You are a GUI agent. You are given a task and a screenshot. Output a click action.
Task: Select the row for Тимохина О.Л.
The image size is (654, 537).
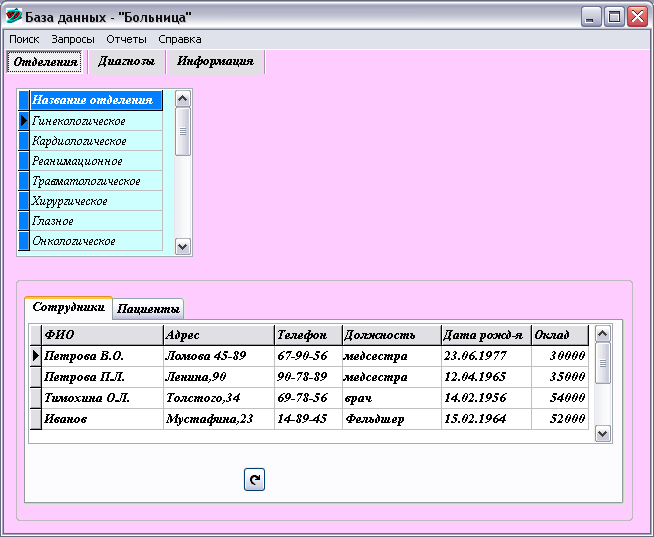pyautogui.click(x=101, y=398)
